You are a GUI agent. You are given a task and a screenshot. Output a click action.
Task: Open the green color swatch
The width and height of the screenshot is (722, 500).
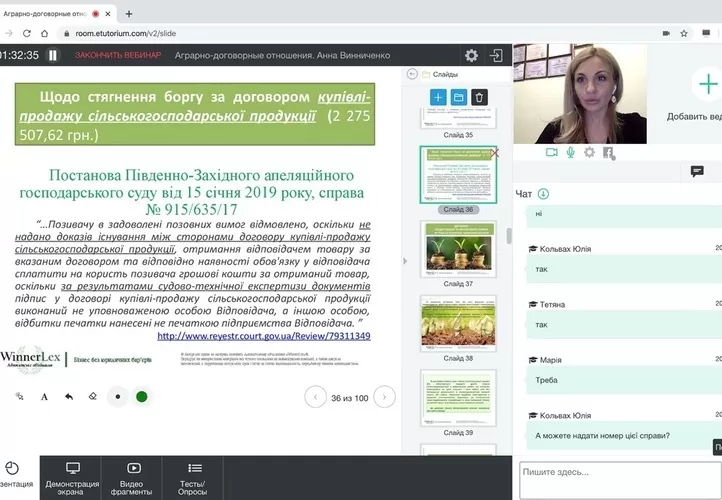point(142,396)
